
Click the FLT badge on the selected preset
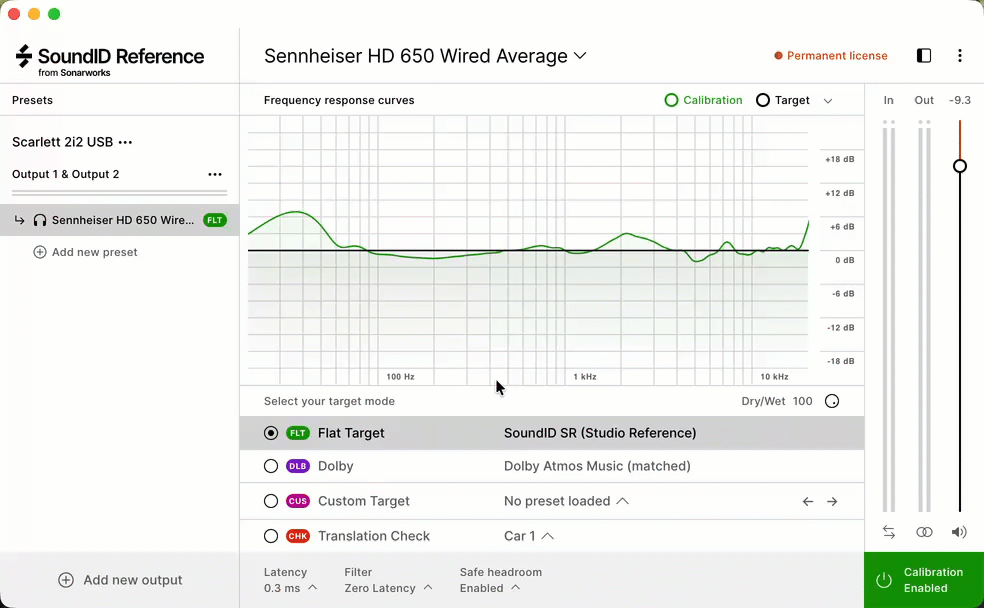point(214,220)
